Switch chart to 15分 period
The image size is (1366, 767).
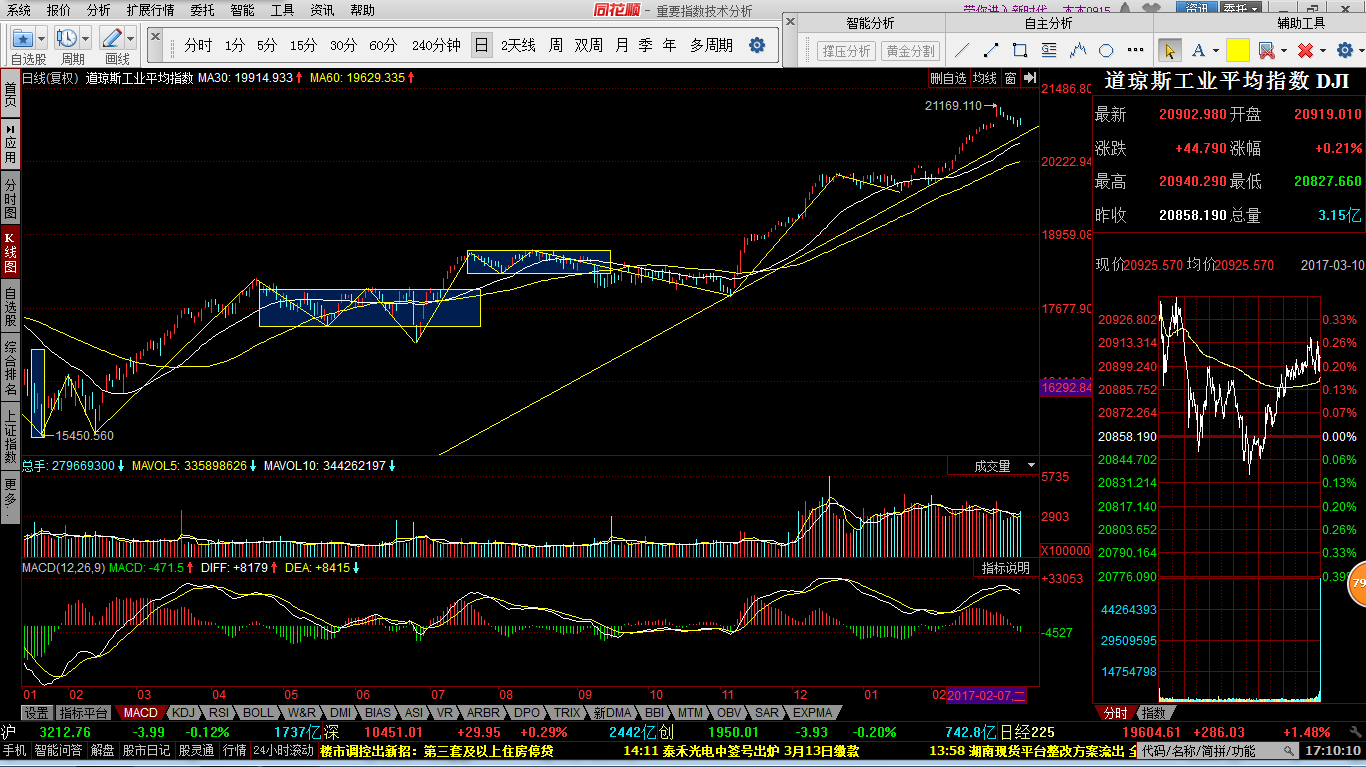[x=303, y=45]
